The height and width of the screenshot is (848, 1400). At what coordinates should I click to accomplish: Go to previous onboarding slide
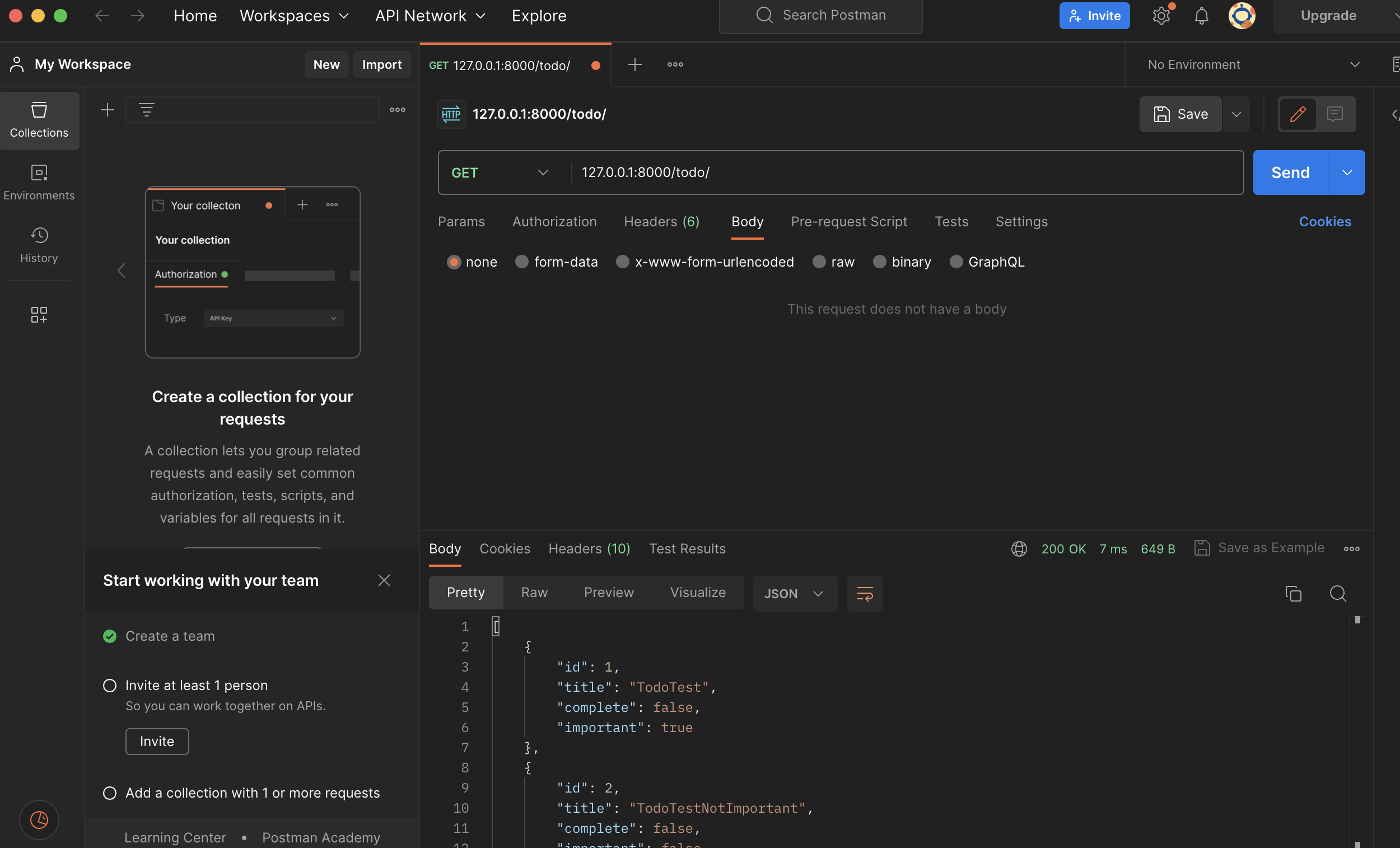point(121,271)
